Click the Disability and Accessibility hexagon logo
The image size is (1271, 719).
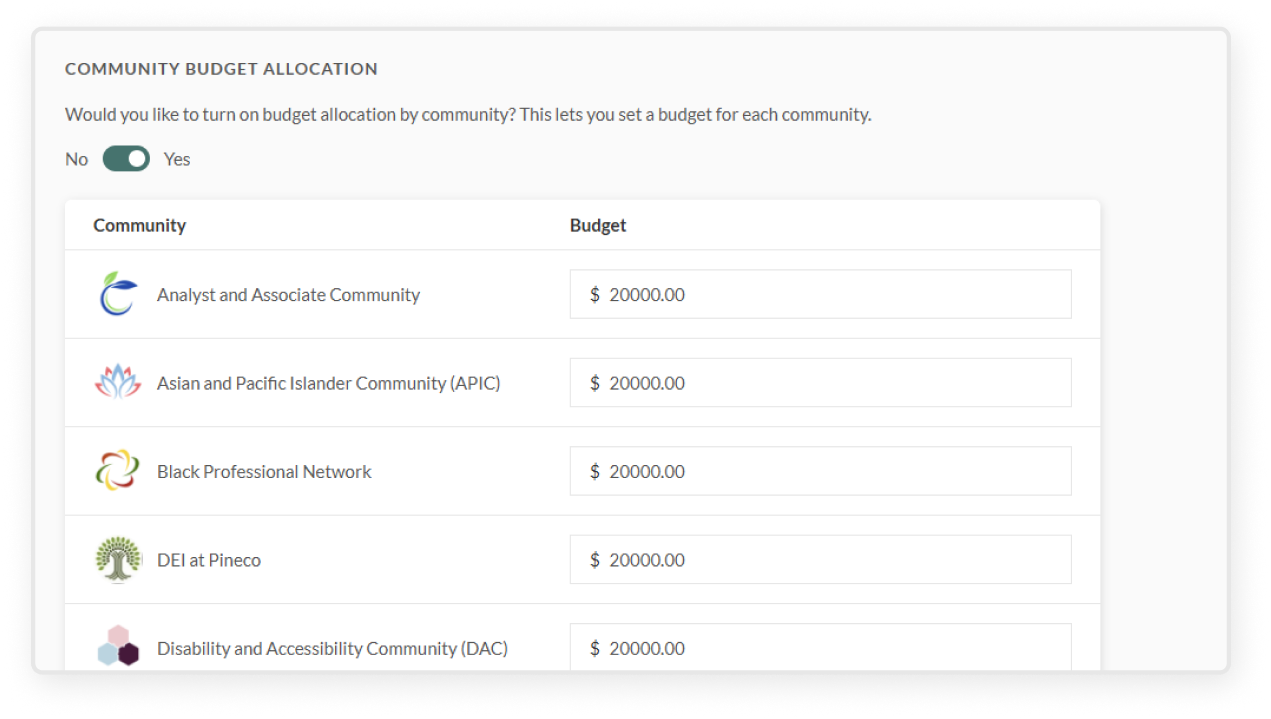(x=118, y=647)
